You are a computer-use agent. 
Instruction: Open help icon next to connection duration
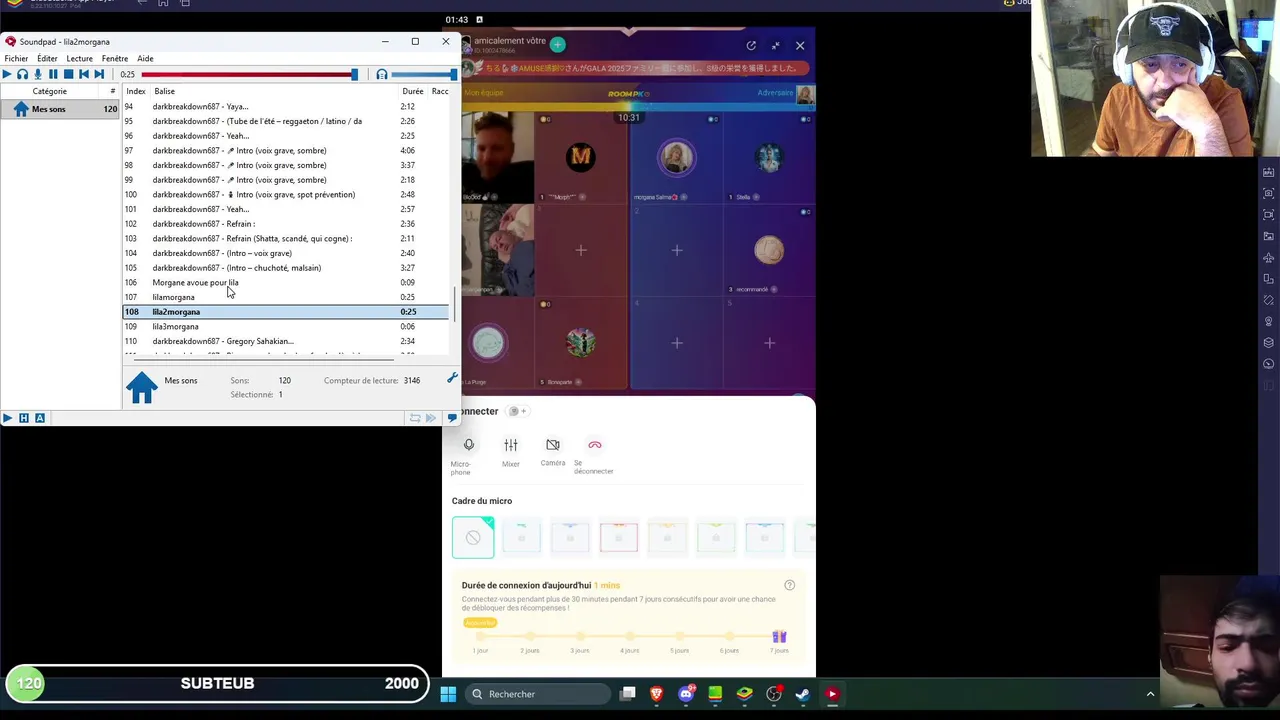789,585
